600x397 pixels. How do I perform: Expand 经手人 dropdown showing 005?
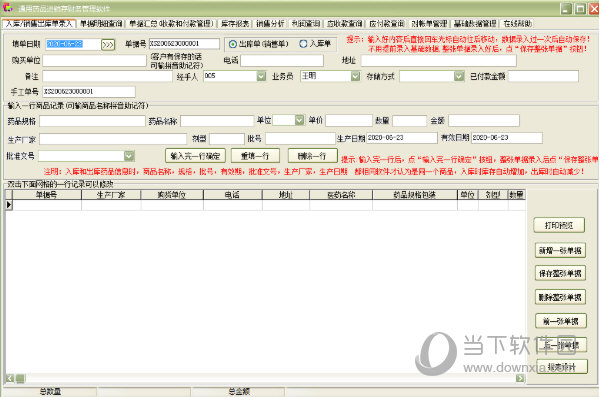[261, 76]
